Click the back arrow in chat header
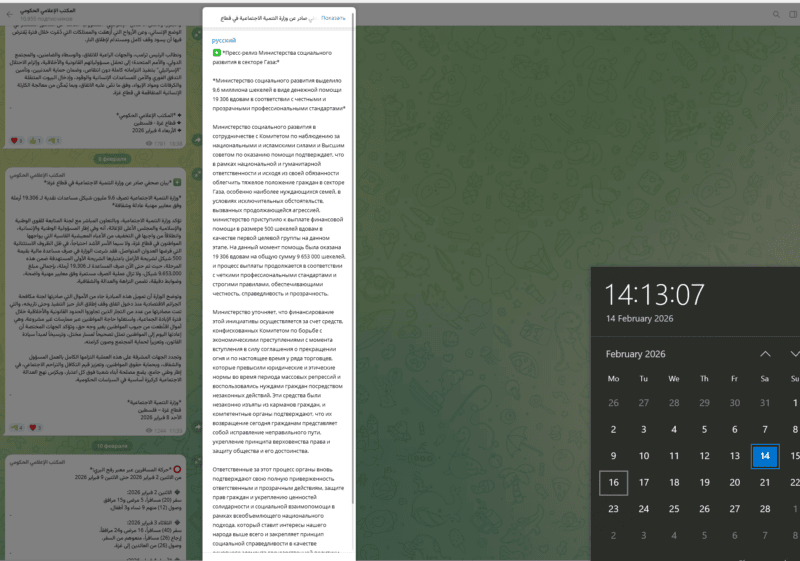 tap(9, 13)
